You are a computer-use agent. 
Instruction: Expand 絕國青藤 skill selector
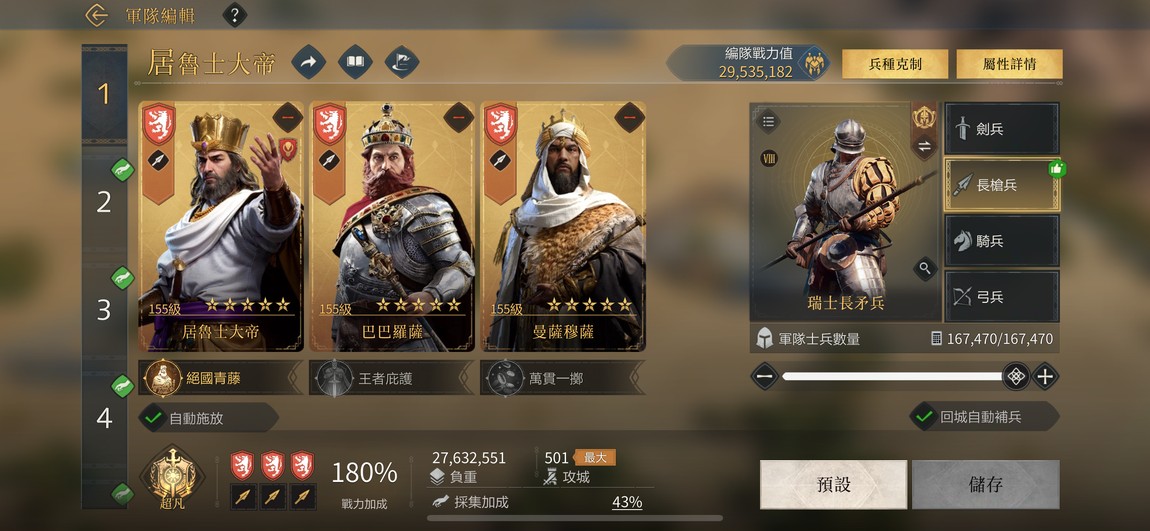click(221, 378)
